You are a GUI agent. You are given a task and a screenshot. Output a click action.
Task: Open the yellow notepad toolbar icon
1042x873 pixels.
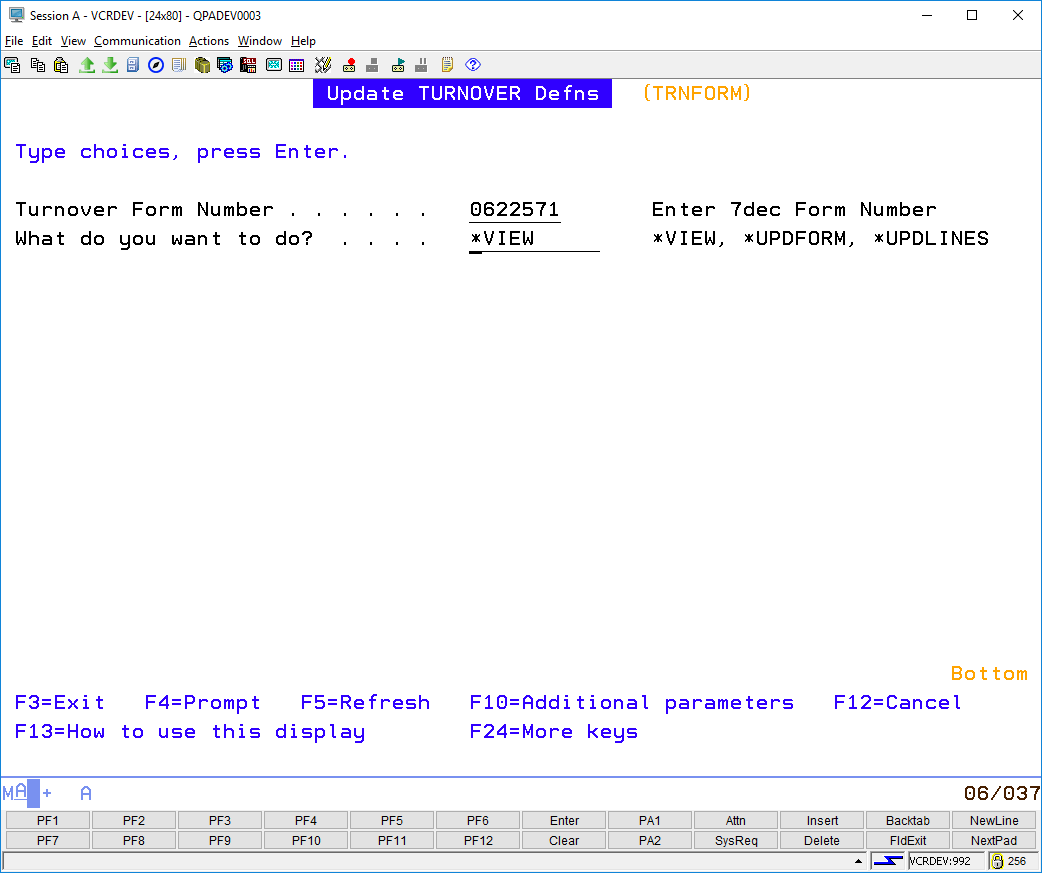click(447, 65)
